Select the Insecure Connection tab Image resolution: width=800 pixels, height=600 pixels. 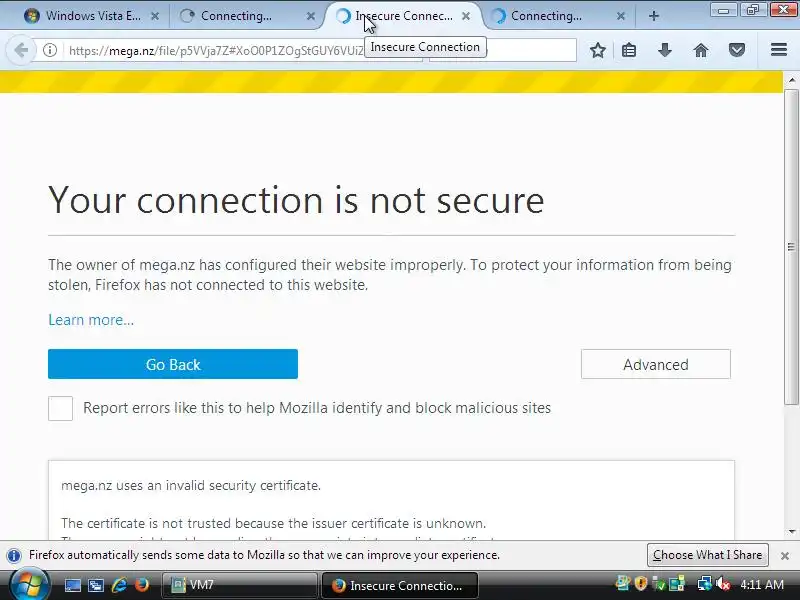point(401,16)
